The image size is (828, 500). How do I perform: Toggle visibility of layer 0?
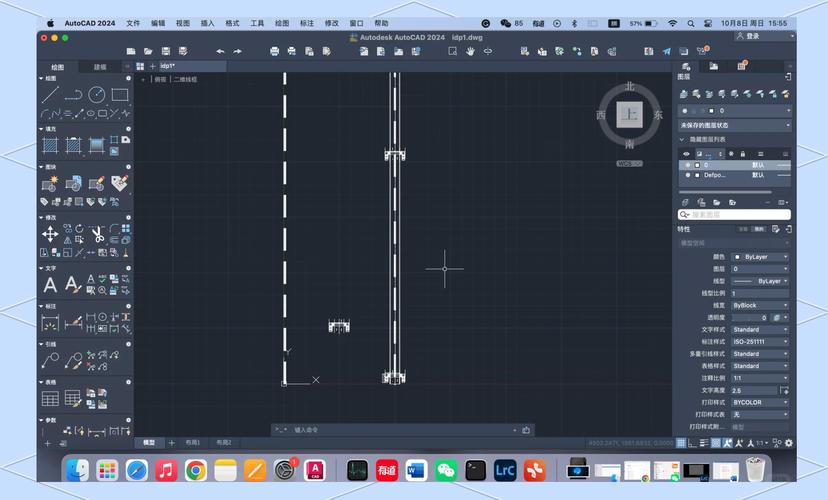[687, 164]
